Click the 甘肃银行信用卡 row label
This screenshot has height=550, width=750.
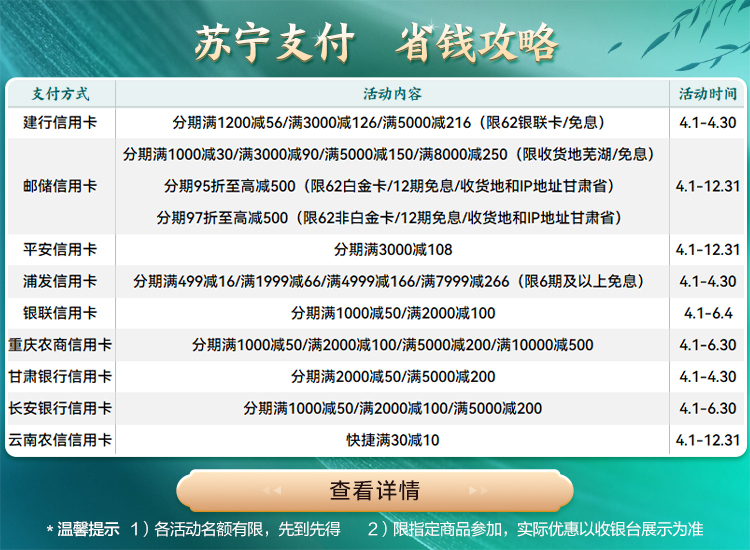[60, 376]
